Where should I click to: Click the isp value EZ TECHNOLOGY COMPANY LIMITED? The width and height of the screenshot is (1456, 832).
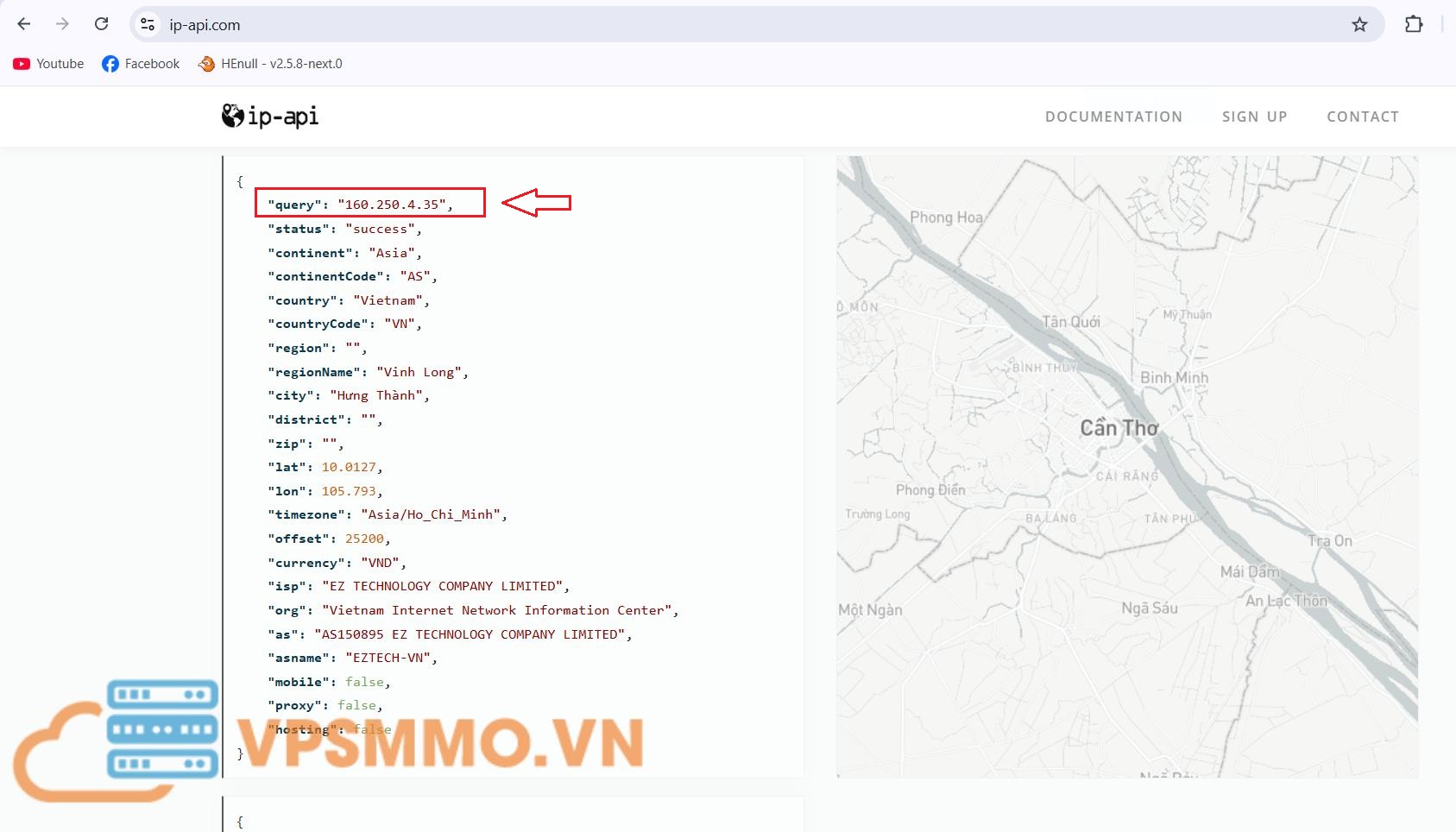(x=443, y=586)
